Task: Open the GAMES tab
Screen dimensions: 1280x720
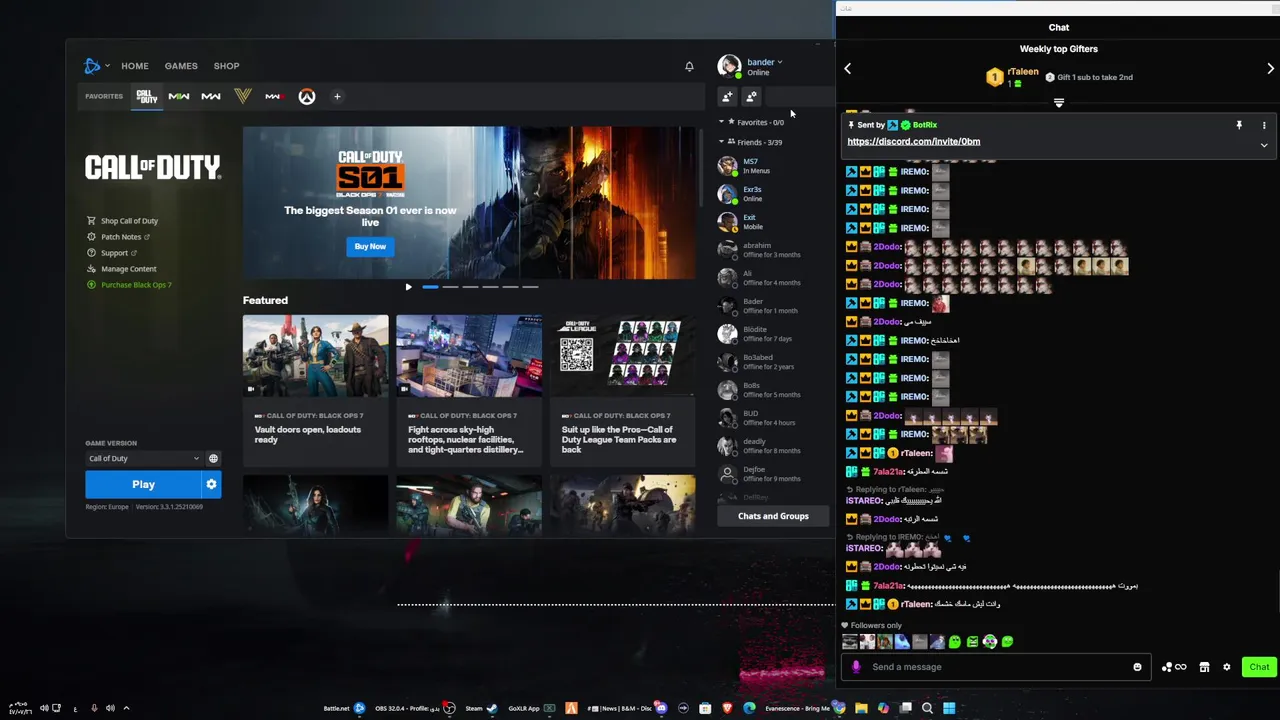Action: coord(181,66)
